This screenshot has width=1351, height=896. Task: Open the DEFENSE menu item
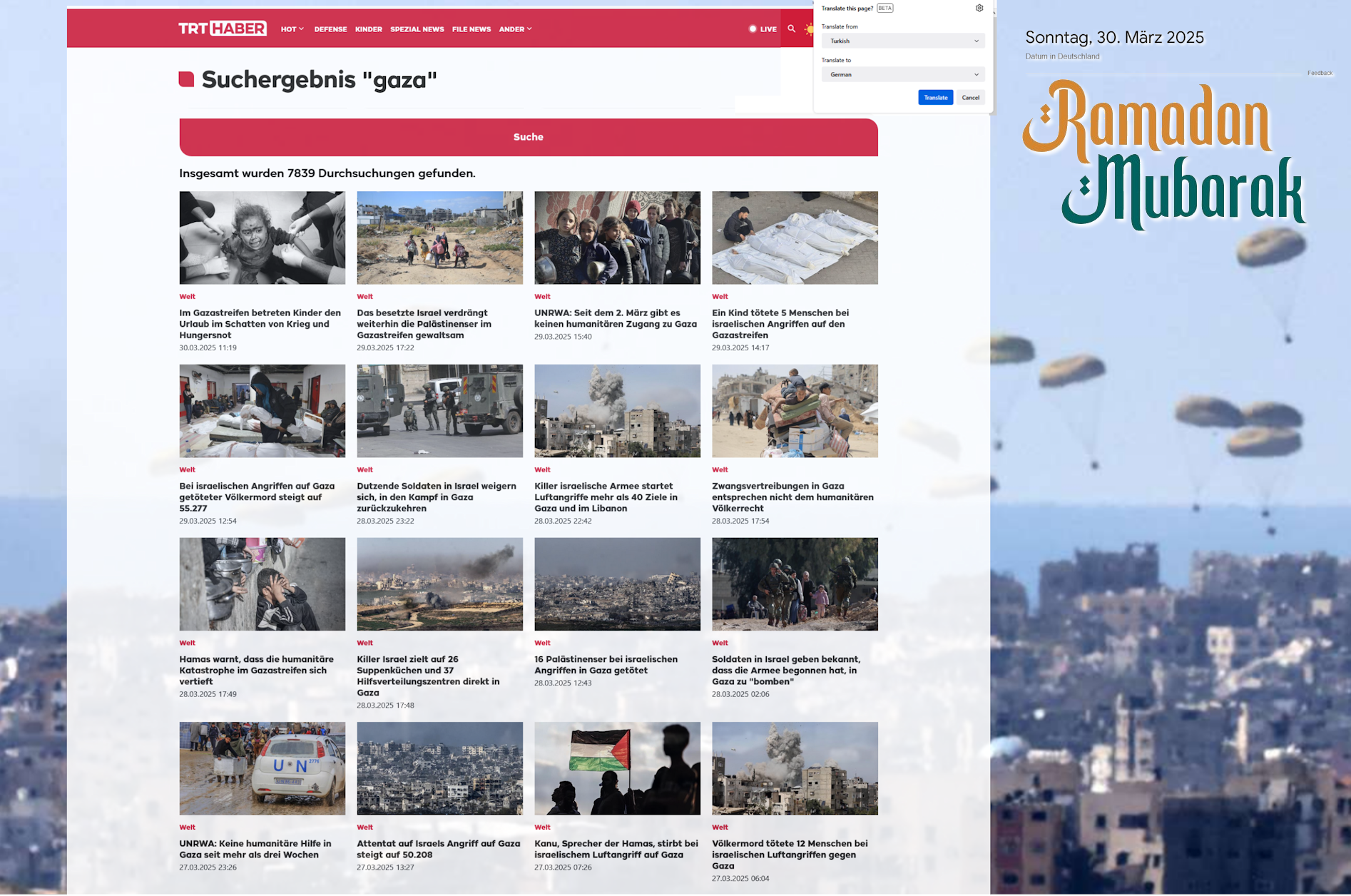330,29
